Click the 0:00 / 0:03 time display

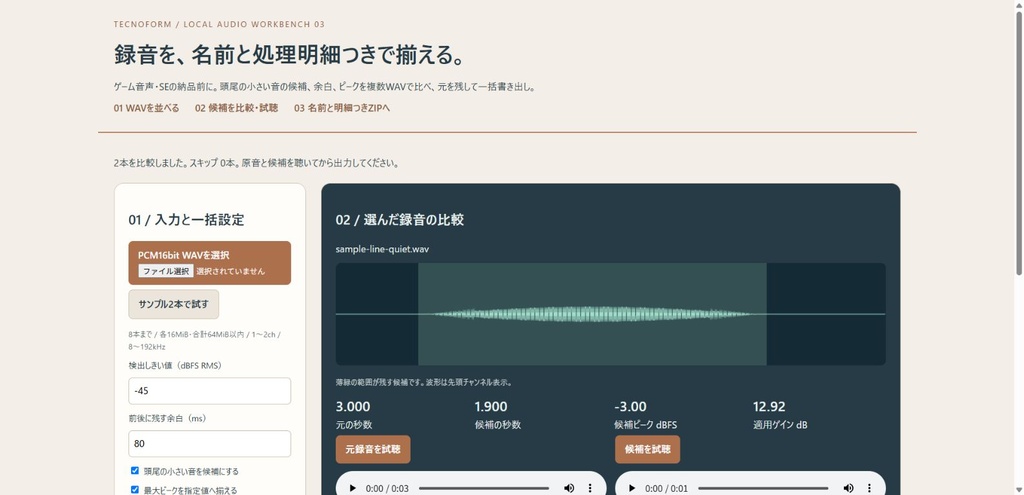387,488
